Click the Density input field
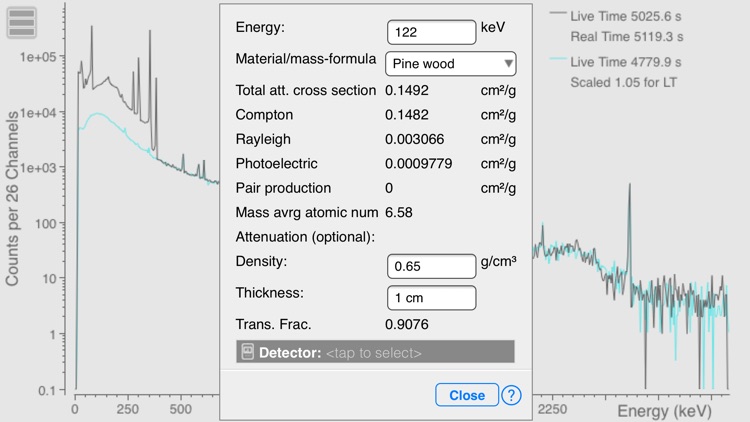 (431, 266)
